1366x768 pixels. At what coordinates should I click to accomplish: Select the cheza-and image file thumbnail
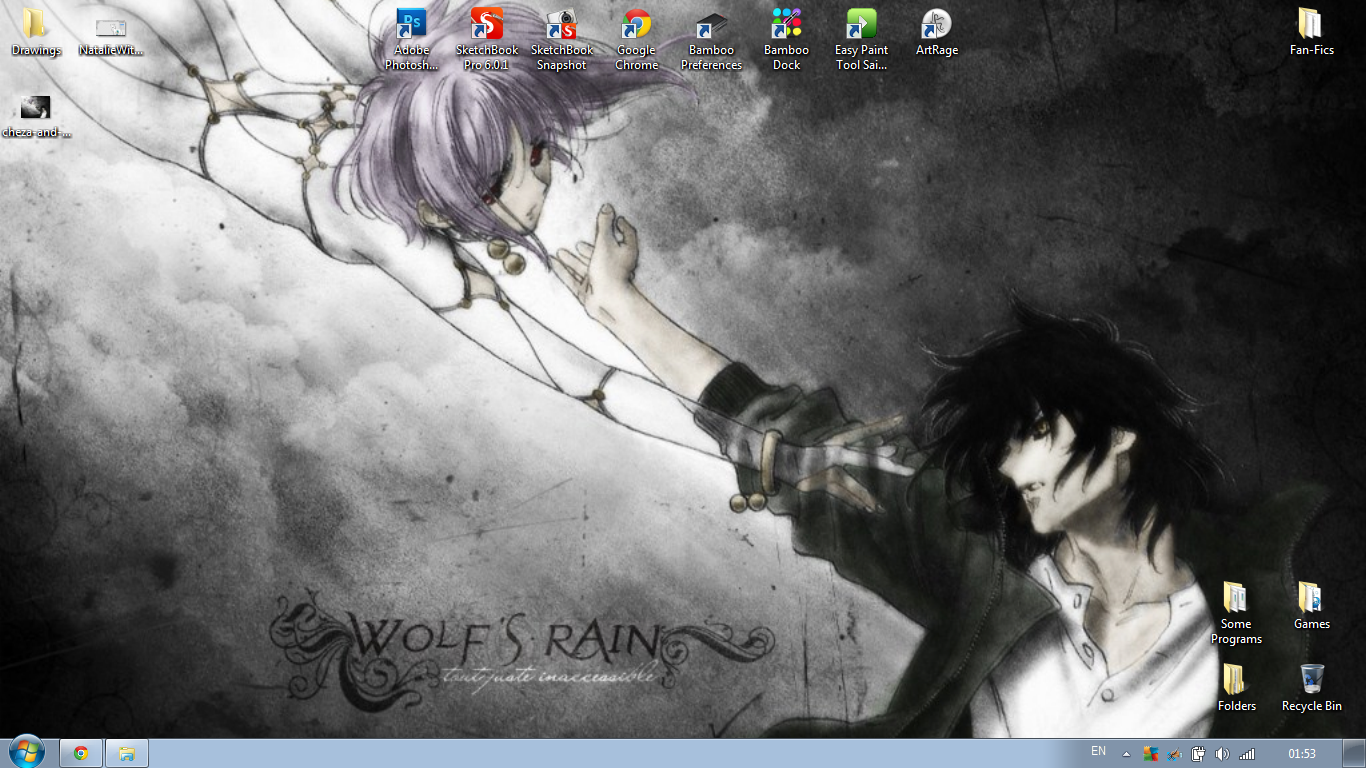point(36,108)
